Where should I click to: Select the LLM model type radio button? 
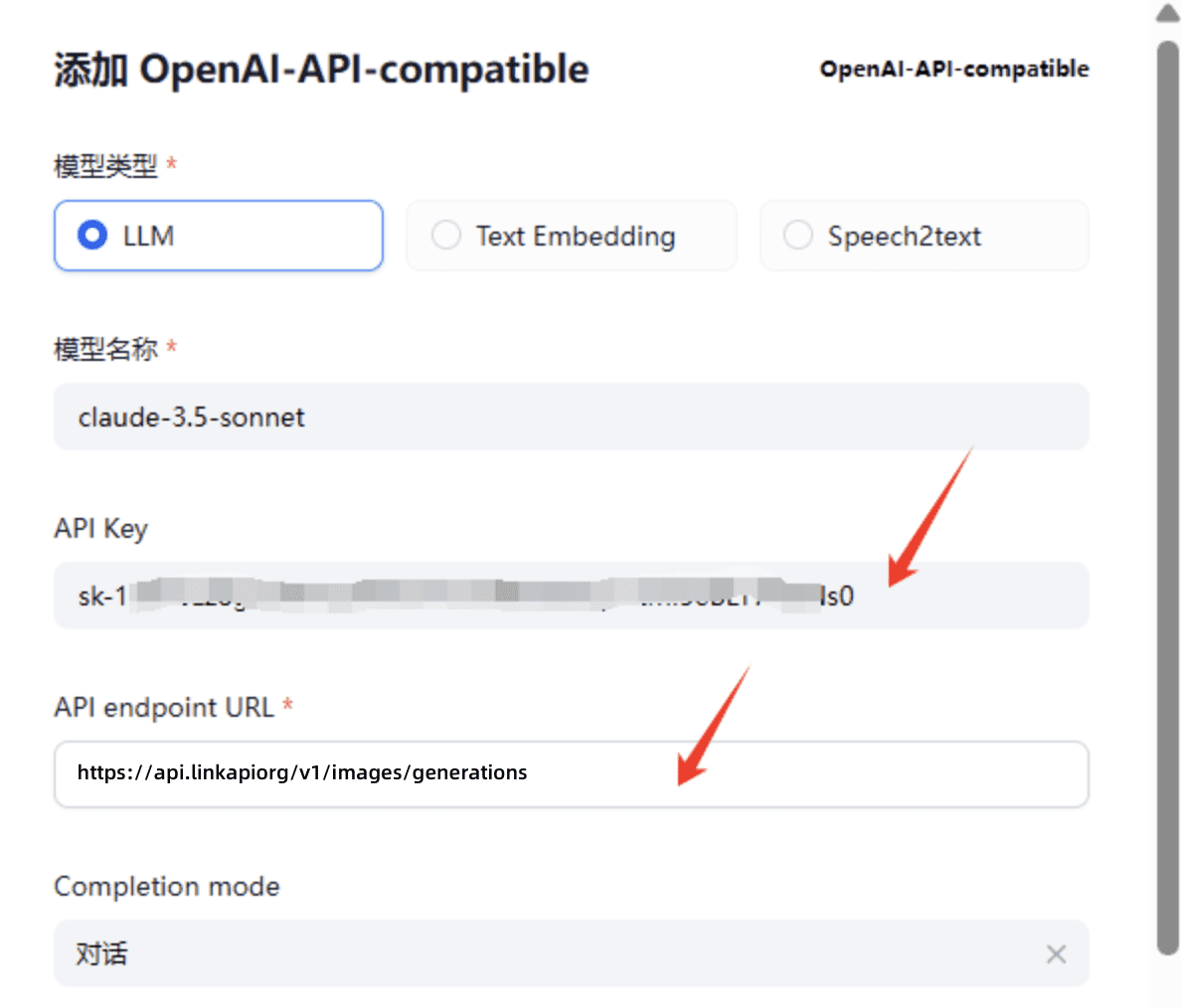point(93,236)
